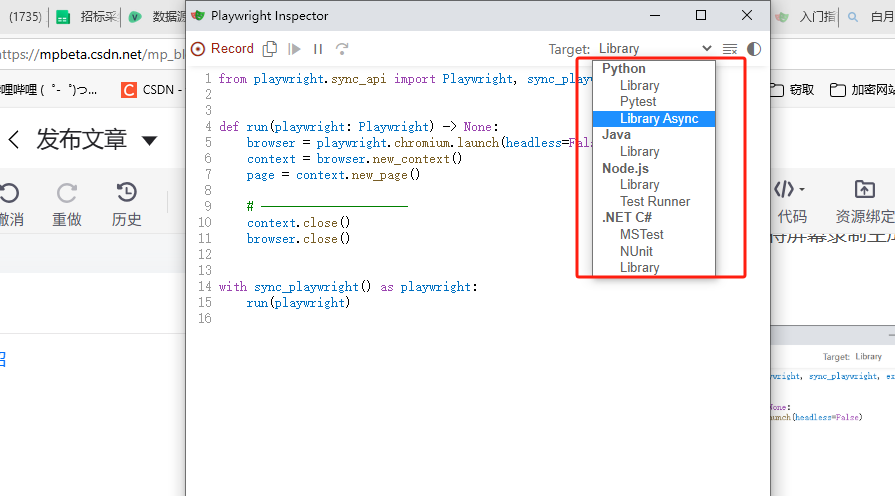Screen dimensions: 895x496
Task: Insert code with the 代码 icon
Action: (784, 189)
